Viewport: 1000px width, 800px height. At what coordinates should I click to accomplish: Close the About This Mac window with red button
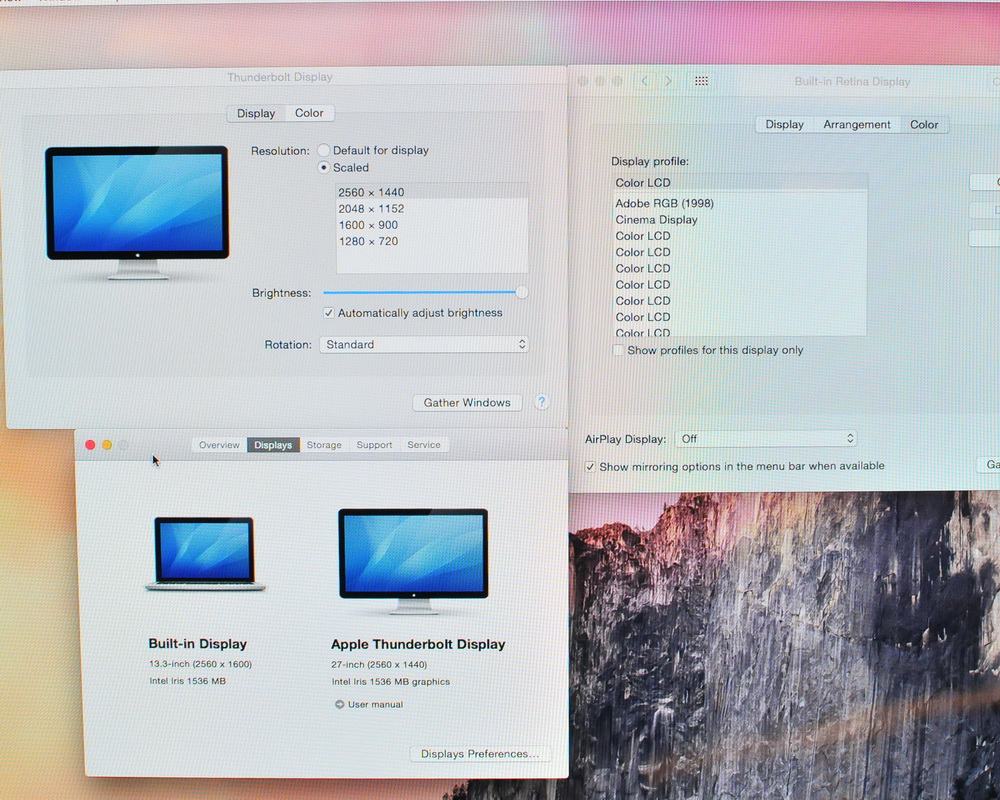click(90, 445)
